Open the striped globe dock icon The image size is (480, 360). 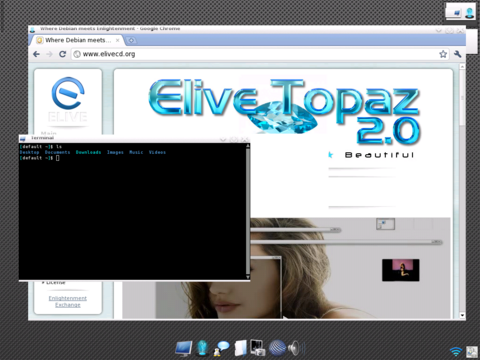pos(277,348)
